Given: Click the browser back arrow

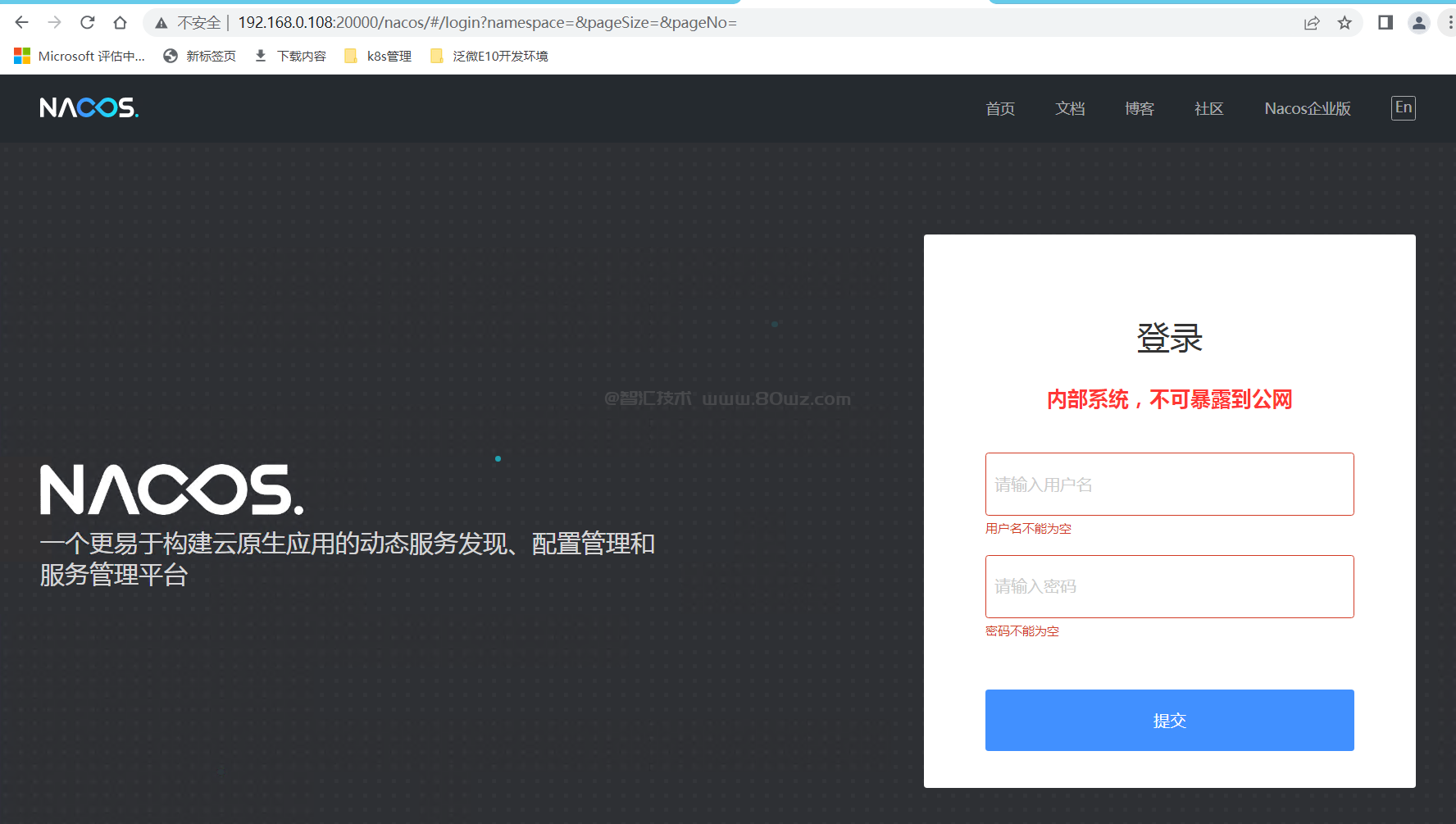Looking at the screenshot, I should (22, 23).
